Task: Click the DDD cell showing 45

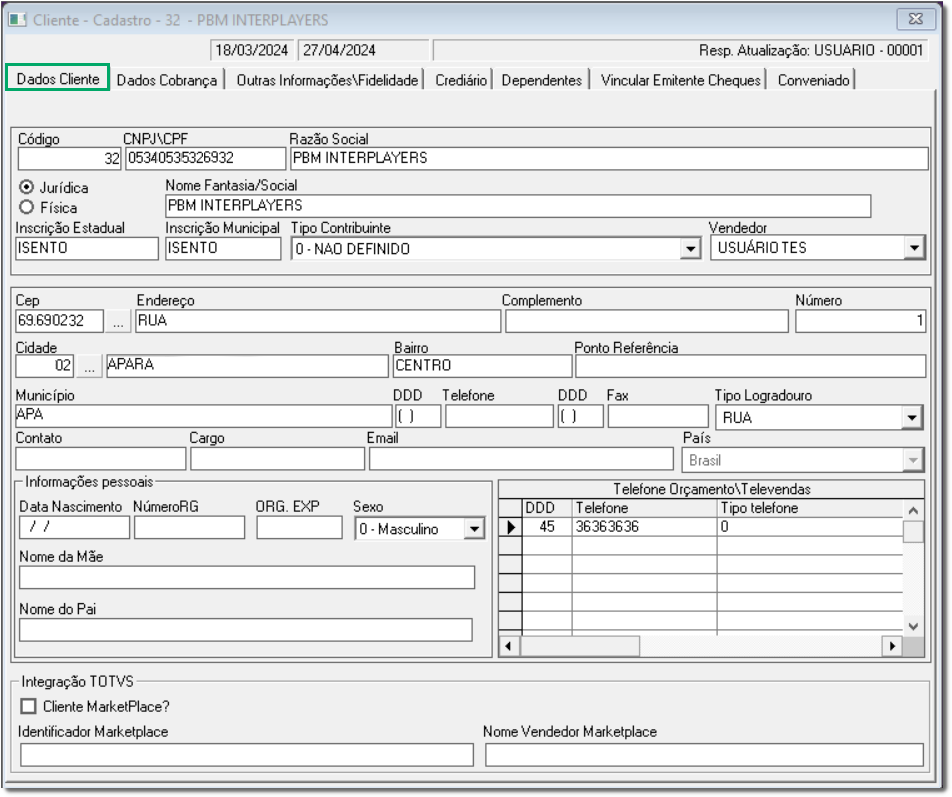Action: [x=547, y=527]
